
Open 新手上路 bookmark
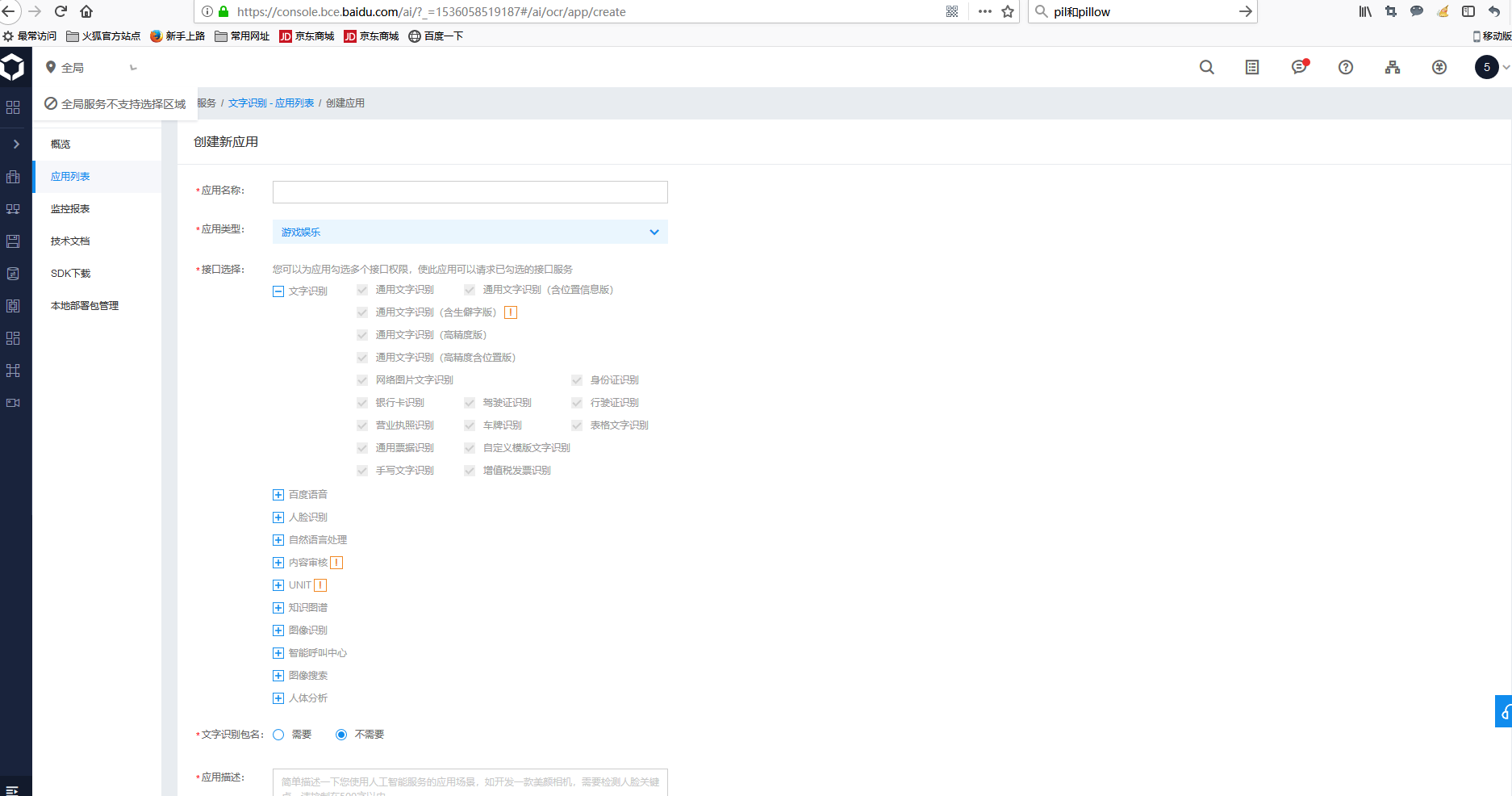(x=178, y=36)
